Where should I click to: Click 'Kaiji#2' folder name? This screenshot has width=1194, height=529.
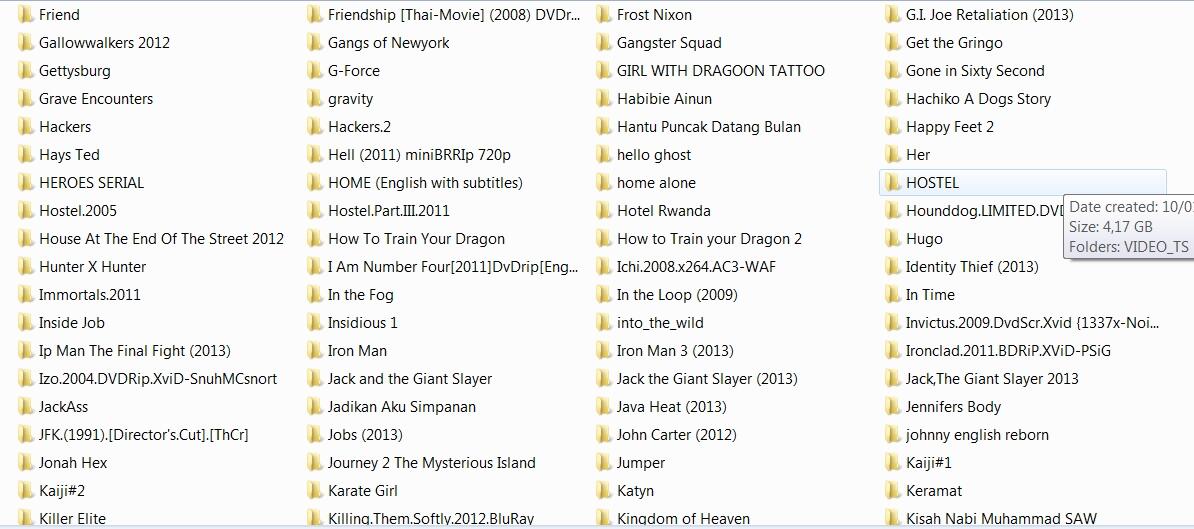tap(62, 491)
